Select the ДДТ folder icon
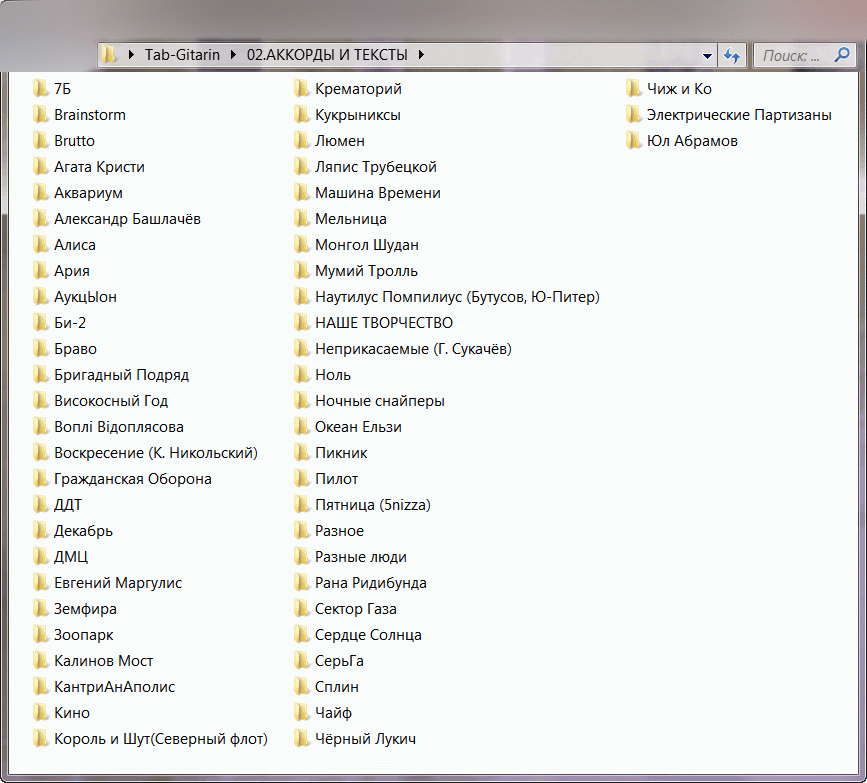 click(41, 505)
